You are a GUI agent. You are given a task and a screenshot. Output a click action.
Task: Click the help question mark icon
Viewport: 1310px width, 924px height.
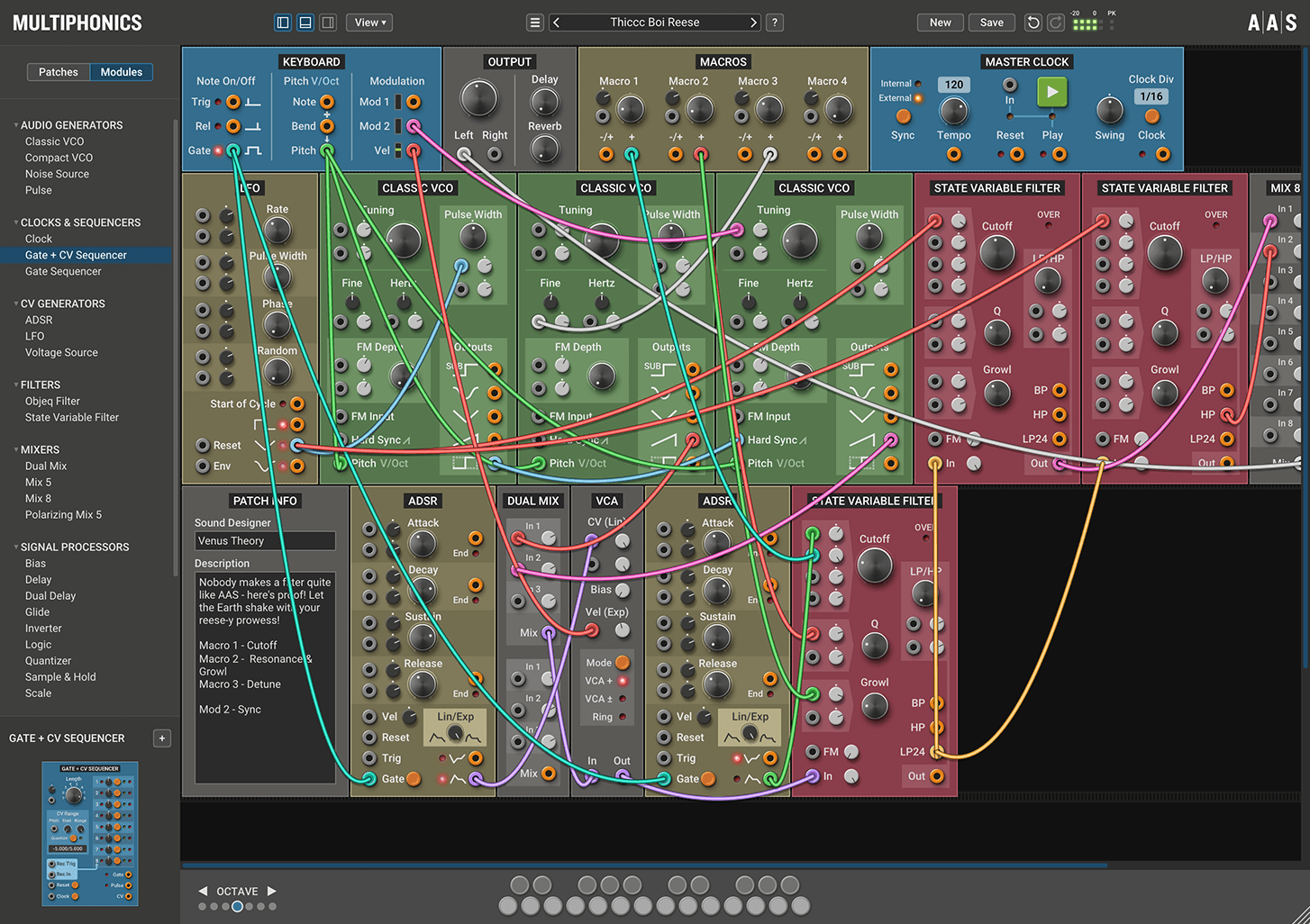[x=774, y=22]
